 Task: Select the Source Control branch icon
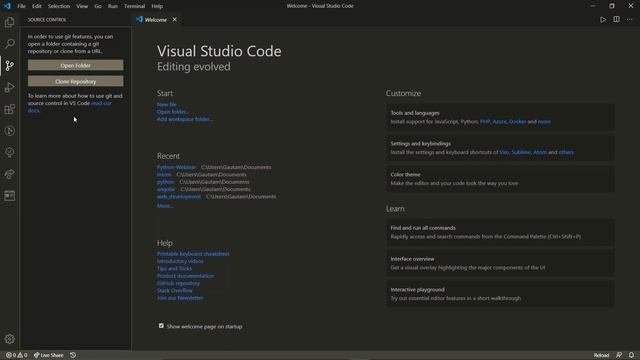[x=9, y=65]
